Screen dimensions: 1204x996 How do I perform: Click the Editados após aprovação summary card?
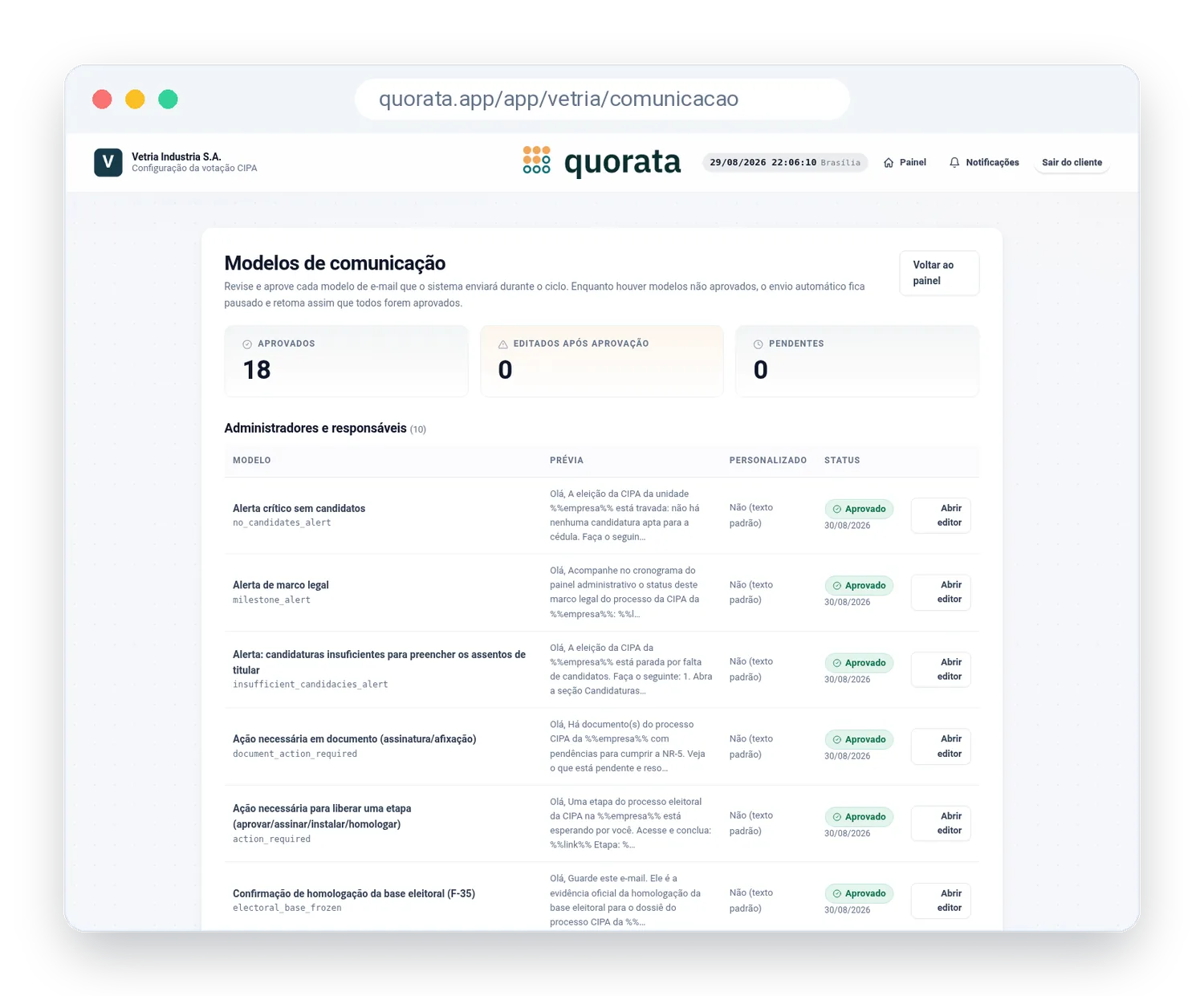coord(602,360)
